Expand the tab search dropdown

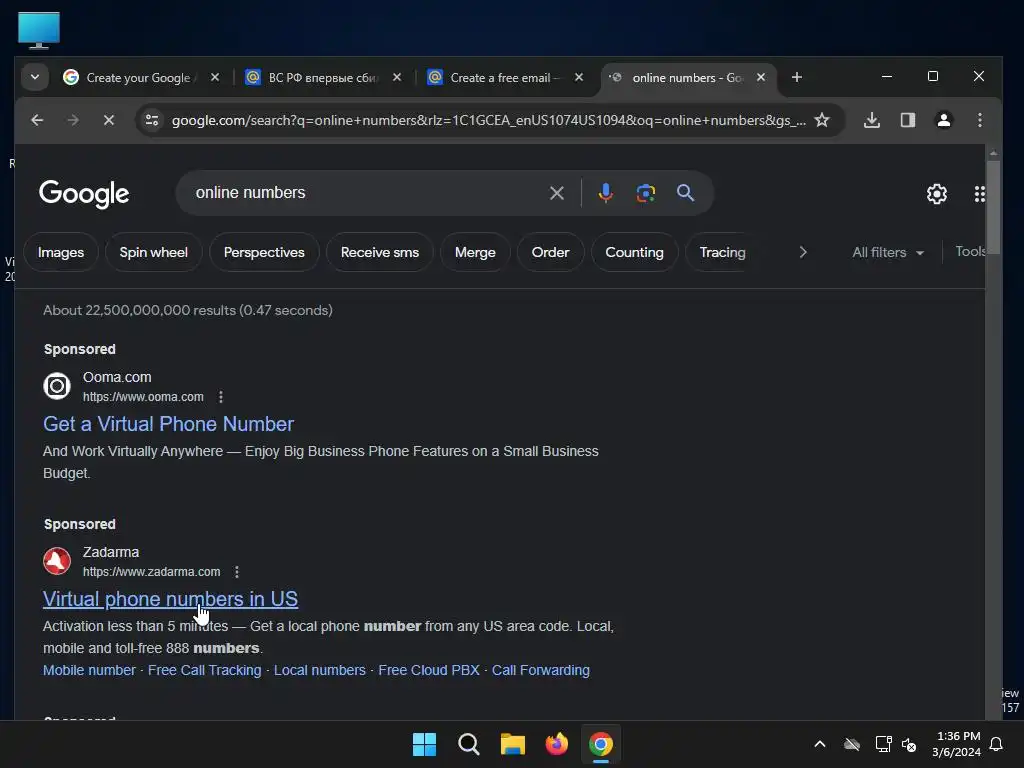(35, 78)
